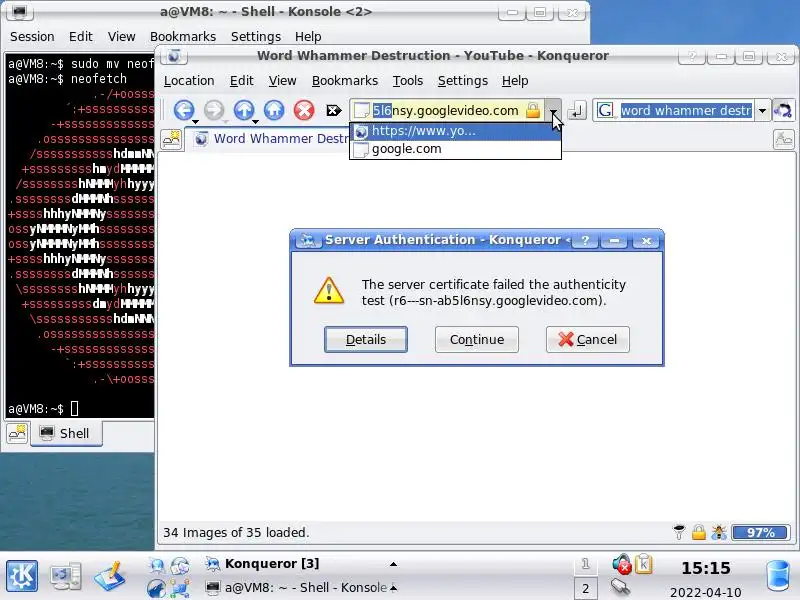Click the Trash bin icon in the panel

point(778,576)
